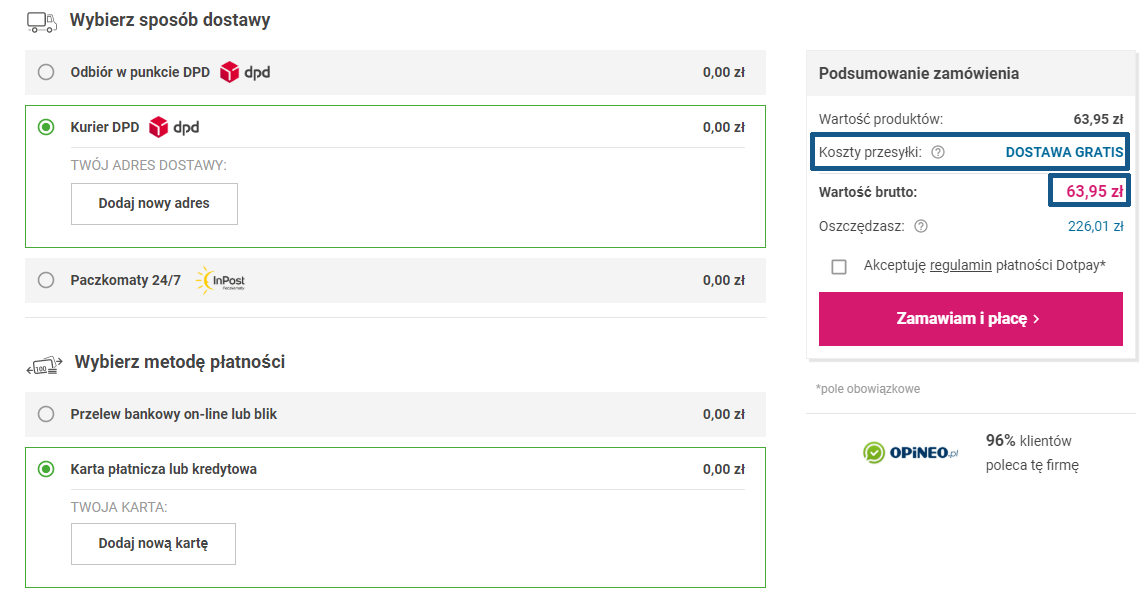Click the 63,95 zł gross total
The height and width of the screenshot is (594, 1148).
pos(1094,191)
